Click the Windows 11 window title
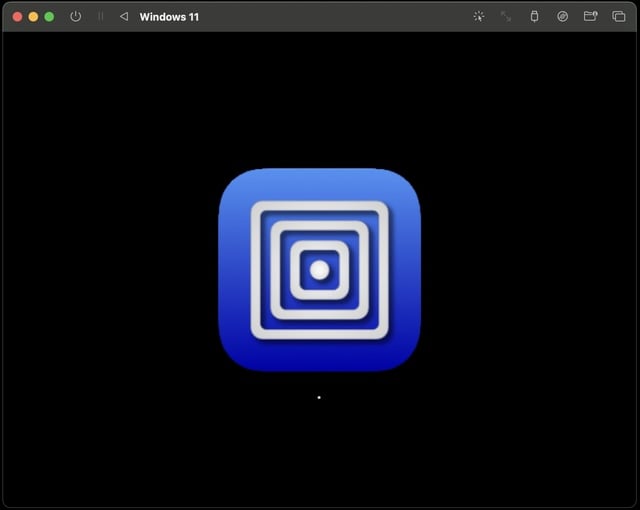Image resolution: width=640 pixels, height=510 pixels. click(x=169, y=17)
